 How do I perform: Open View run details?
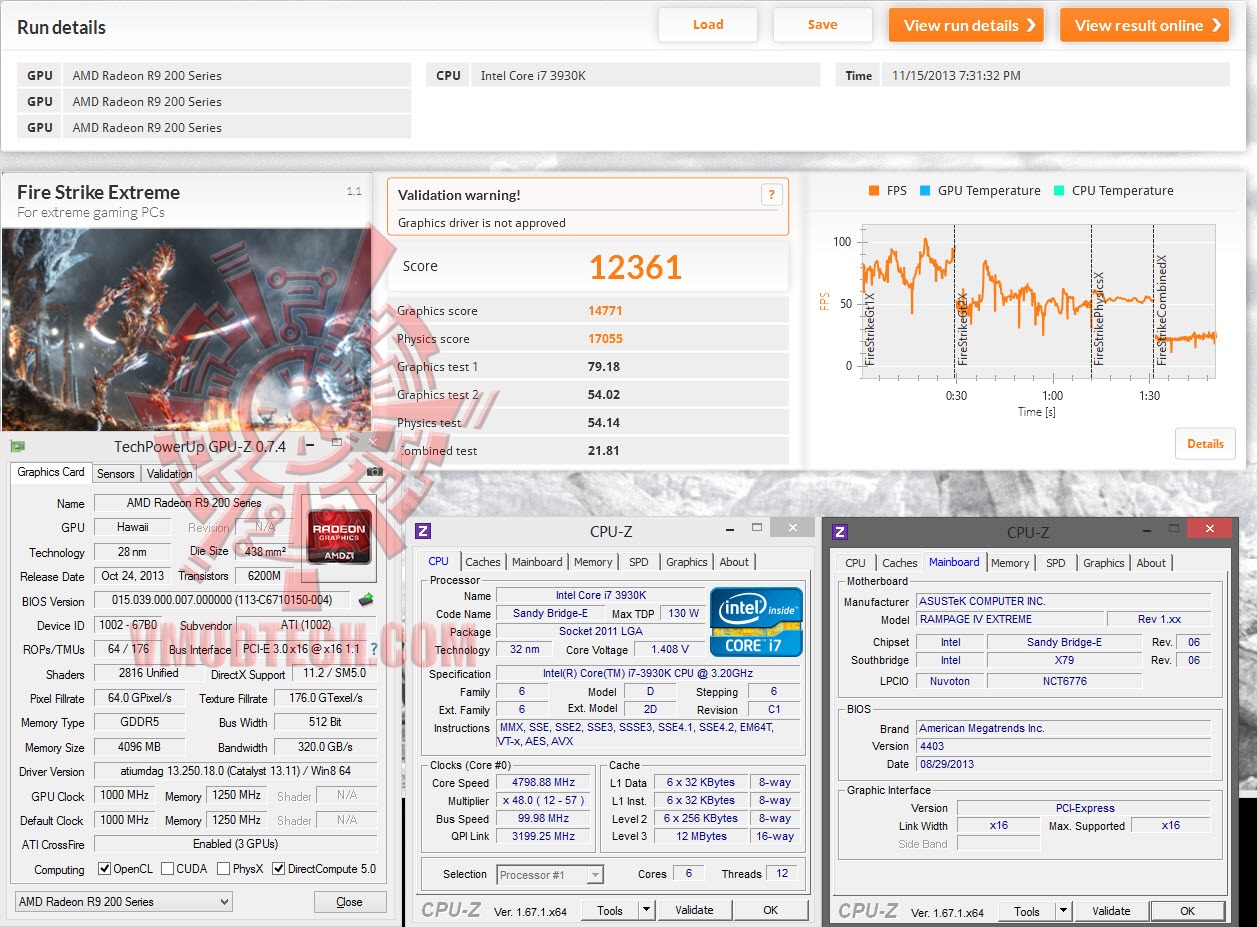[x=966, y=25]
